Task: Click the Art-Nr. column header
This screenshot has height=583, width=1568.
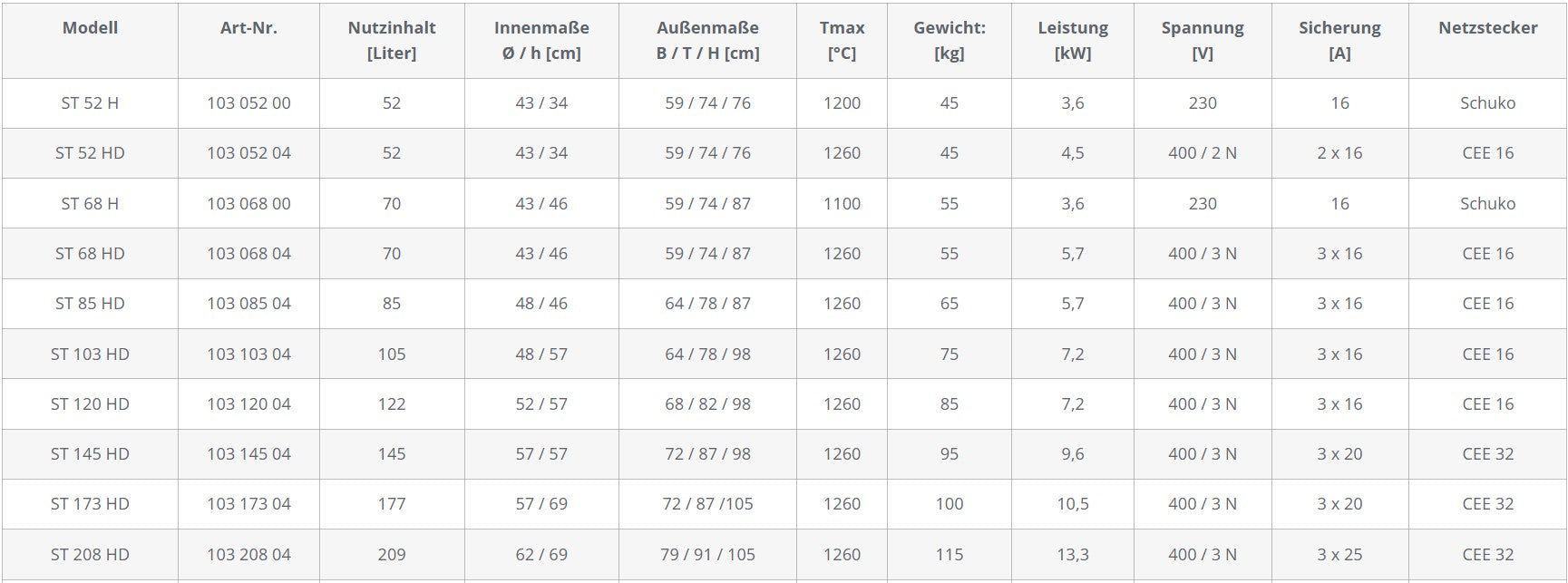Action: 248,28
